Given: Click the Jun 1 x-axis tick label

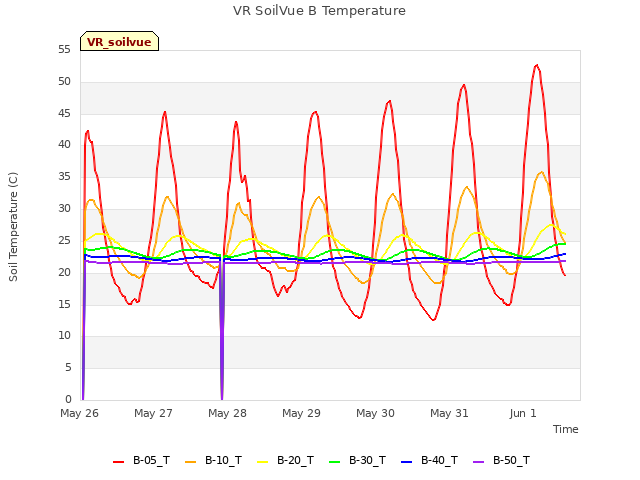Looking at the screenshot, I should 523,413.
